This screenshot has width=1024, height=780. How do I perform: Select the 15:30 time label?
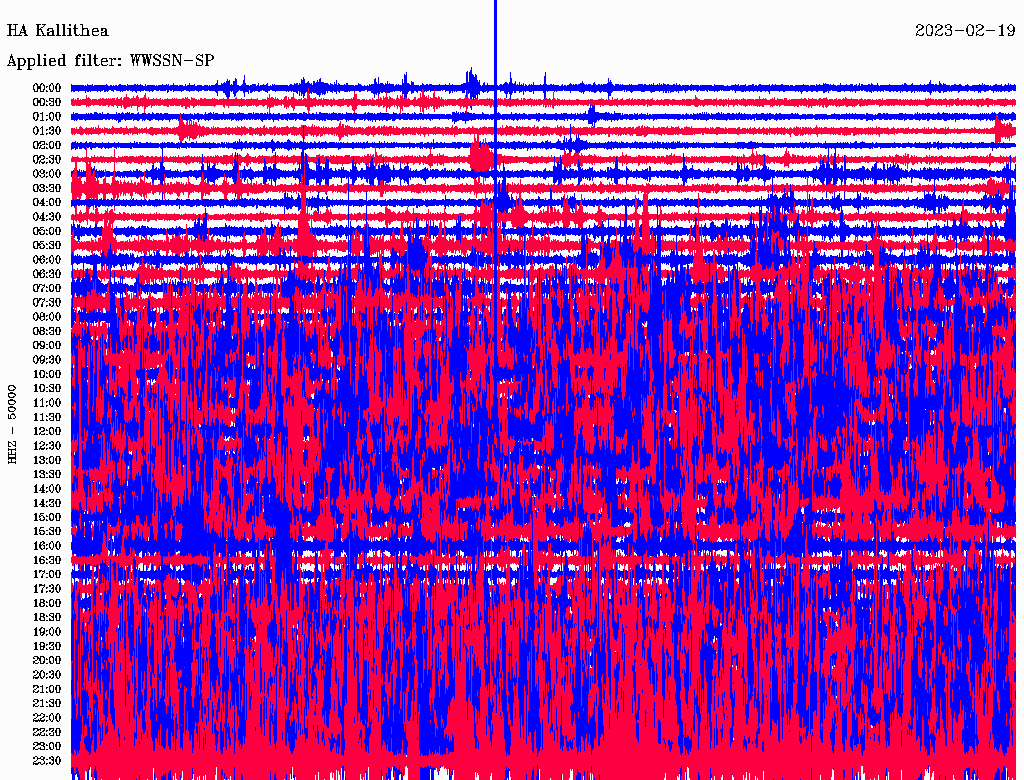tap(47, 532)
